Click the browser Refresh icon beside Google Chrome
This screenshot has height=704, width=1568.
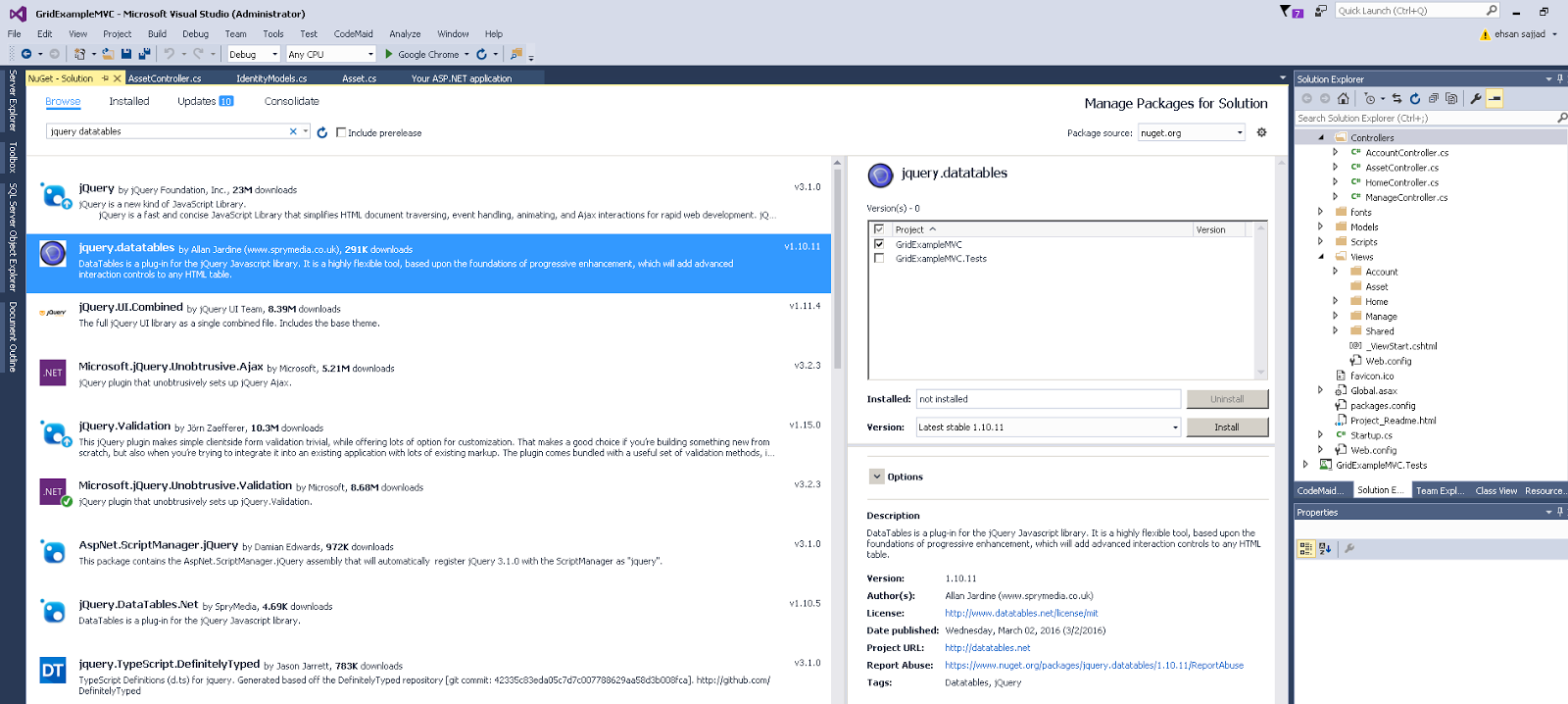point(481,54)
